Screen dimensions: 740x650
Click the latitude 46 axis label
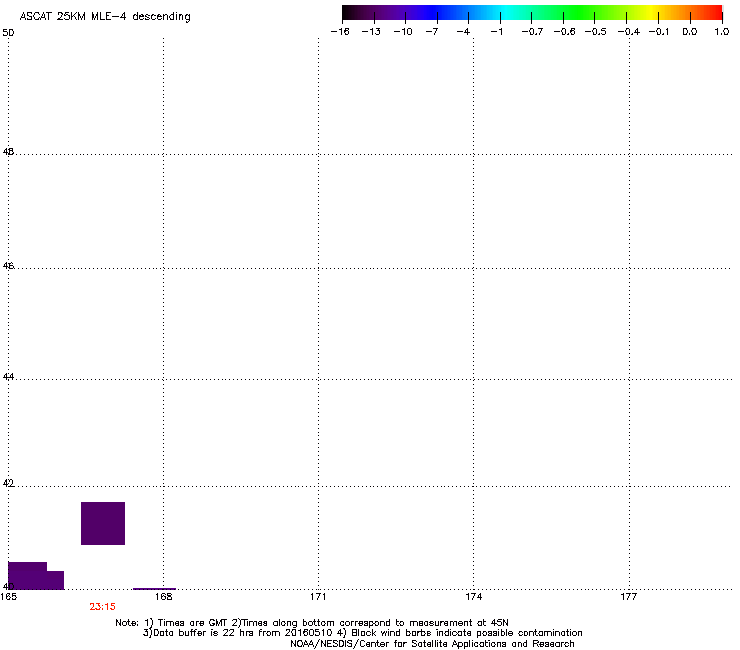pyautogui.click(x=8, y=266)
